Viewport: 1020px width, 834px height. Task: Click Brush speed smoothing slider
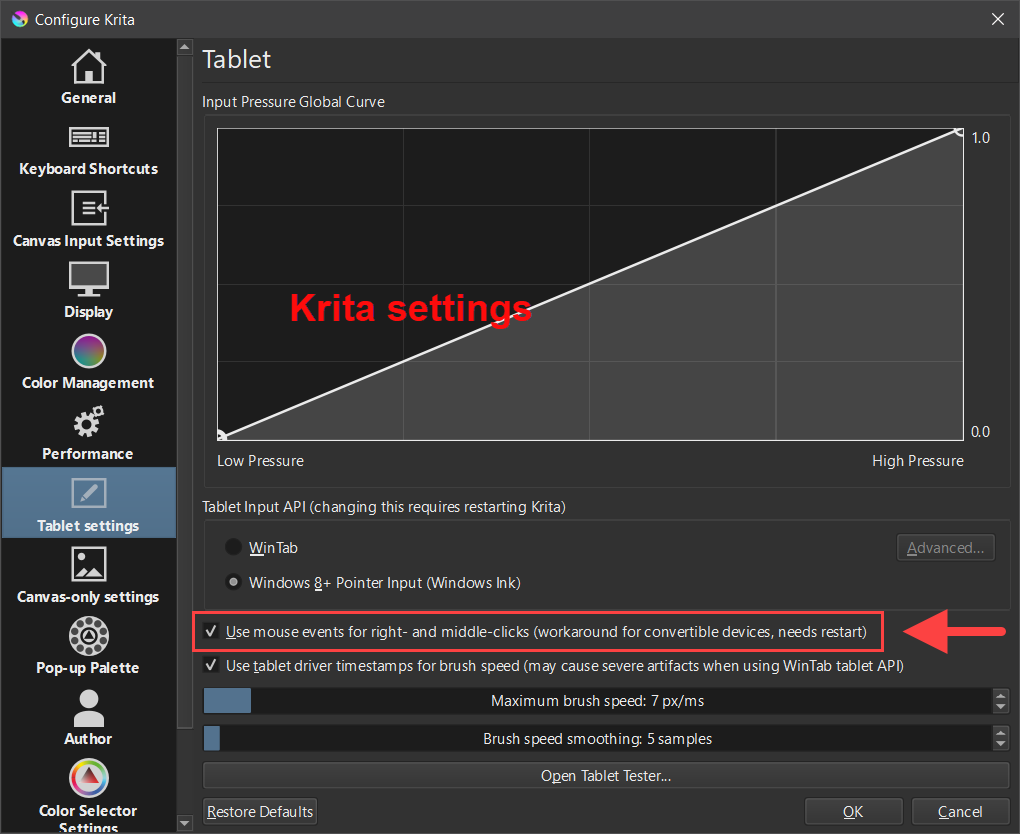pos(597,738)
